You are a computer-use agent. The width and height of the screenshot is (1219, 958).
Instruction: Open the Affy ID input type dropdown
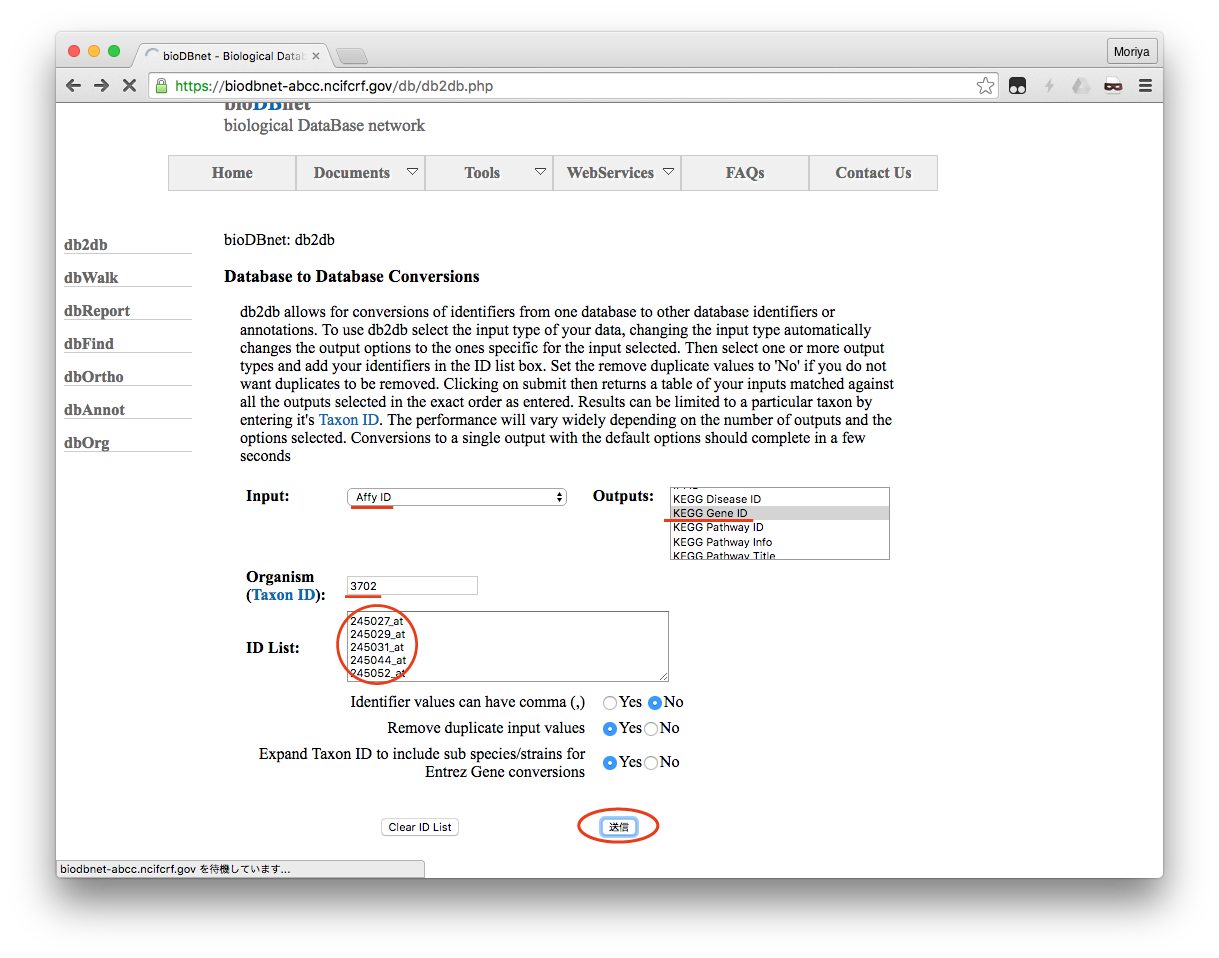tap(457, 497)
